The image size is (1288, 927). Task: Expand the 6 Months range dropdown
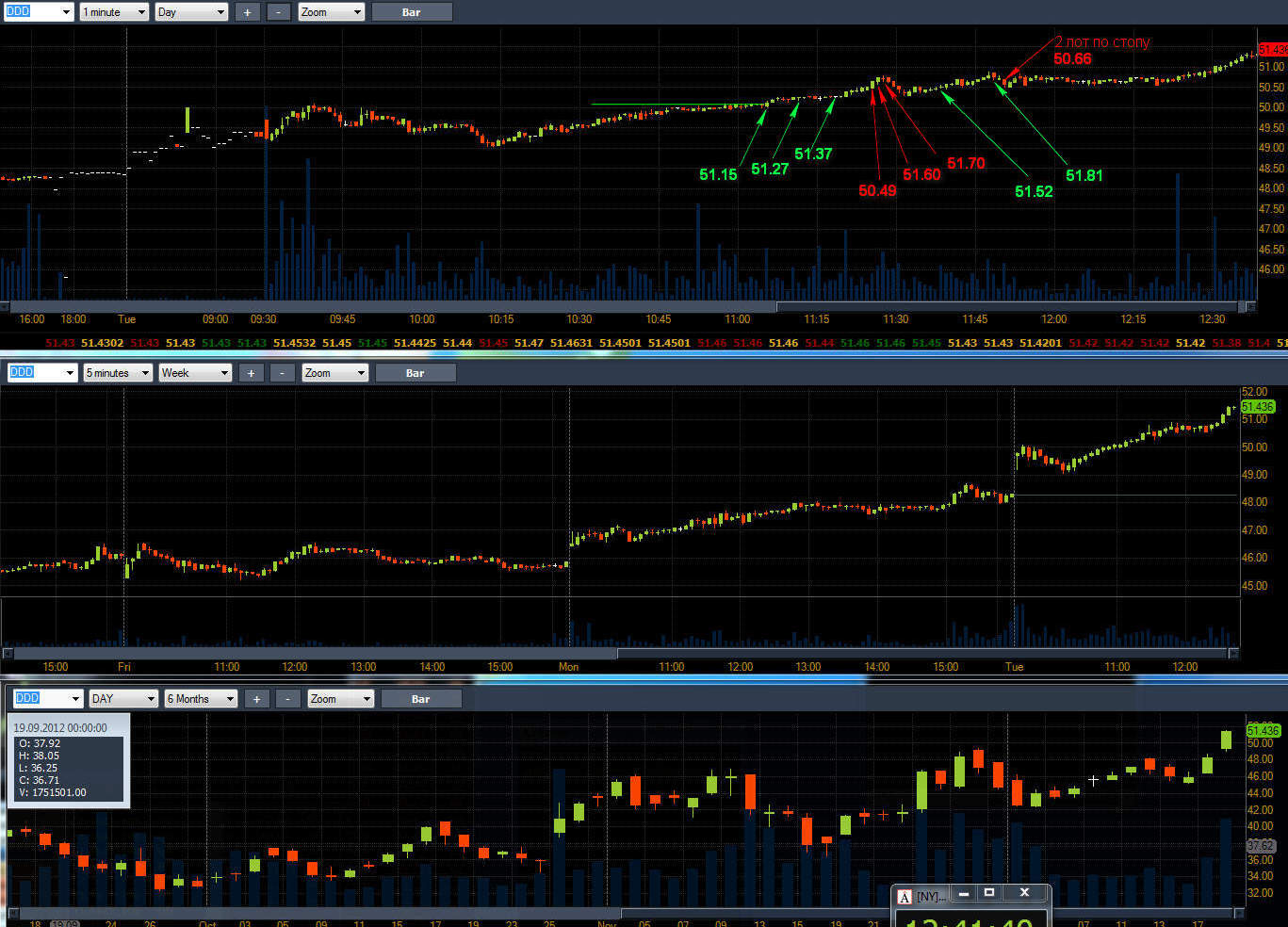[201, 699]
